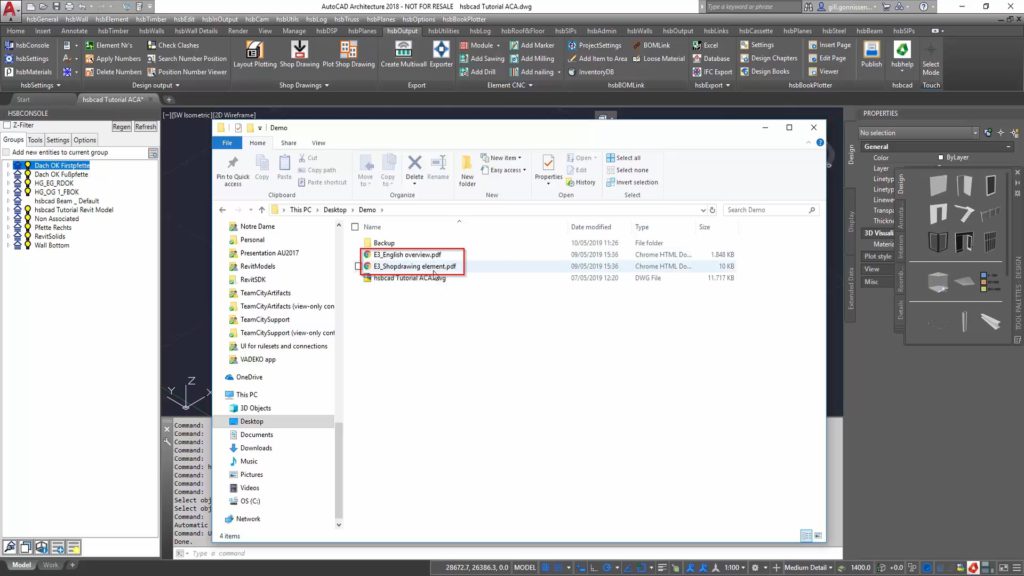Image resolution: width=1024 pixels, height=576 pixels.
Task: Click the ByLayer color swatch
Action: click(x=941, y=157)
